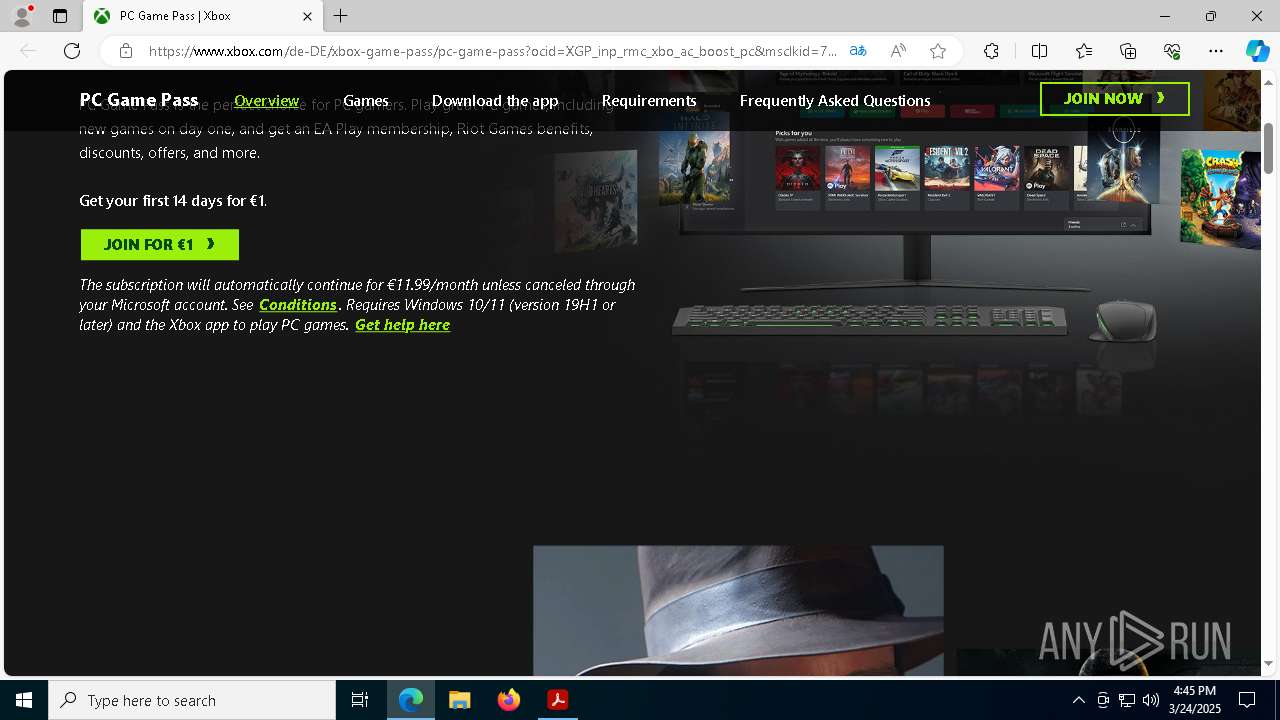Screen dimensions: 1280x720
Task: Select the Overview navigation tab
Action: pos(267,100)
